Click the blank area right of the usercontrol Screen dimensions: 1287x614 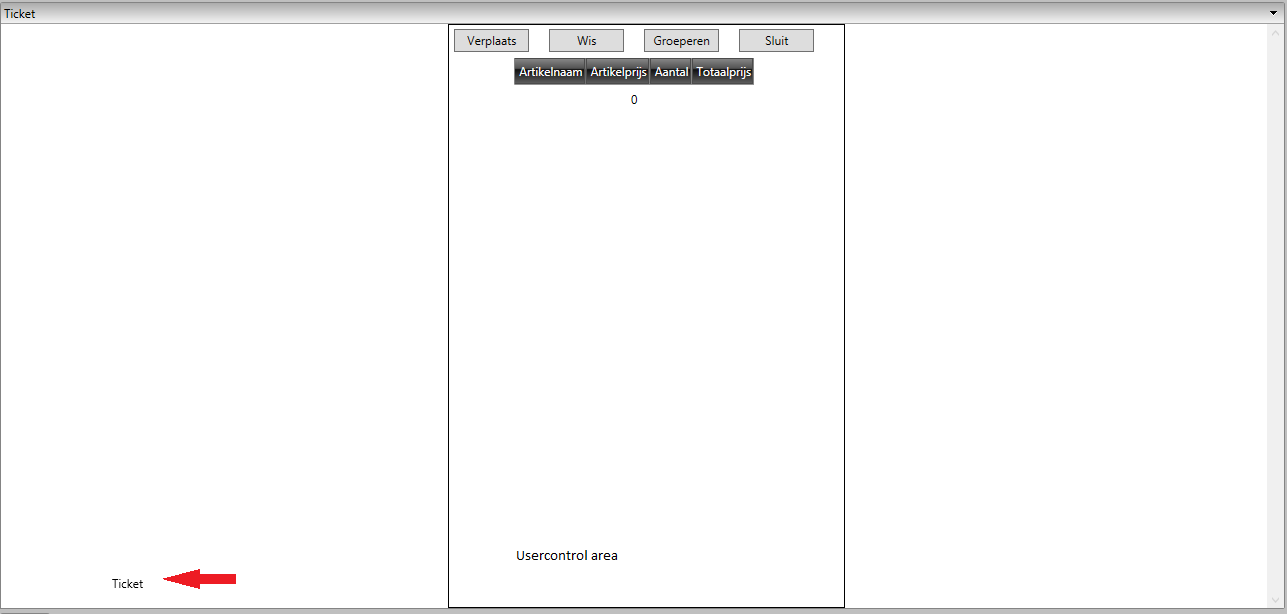tap(1056, 316)
